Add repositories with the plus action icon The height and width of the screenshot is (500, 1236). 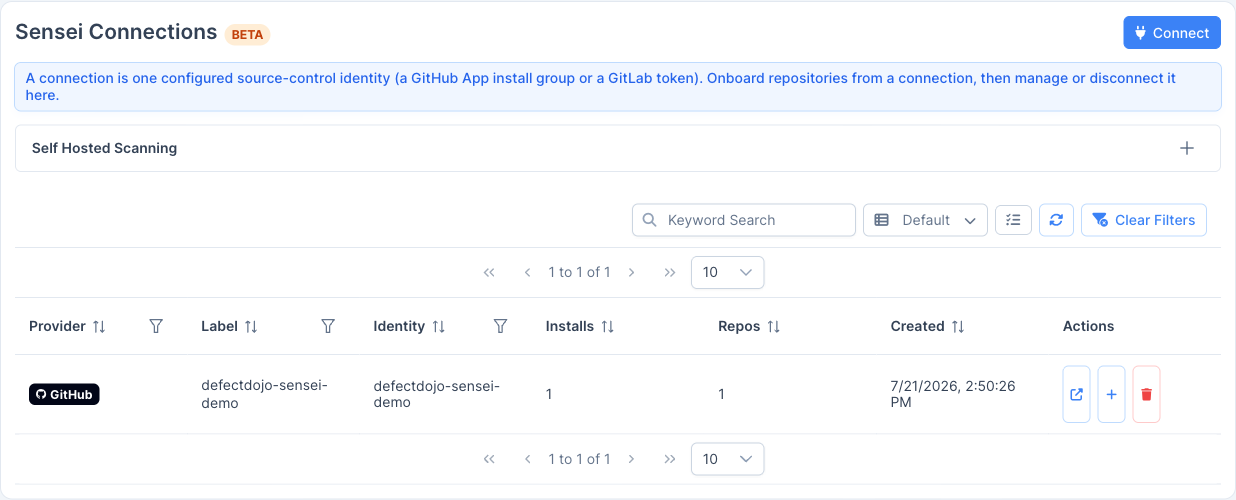point(1111,394)
